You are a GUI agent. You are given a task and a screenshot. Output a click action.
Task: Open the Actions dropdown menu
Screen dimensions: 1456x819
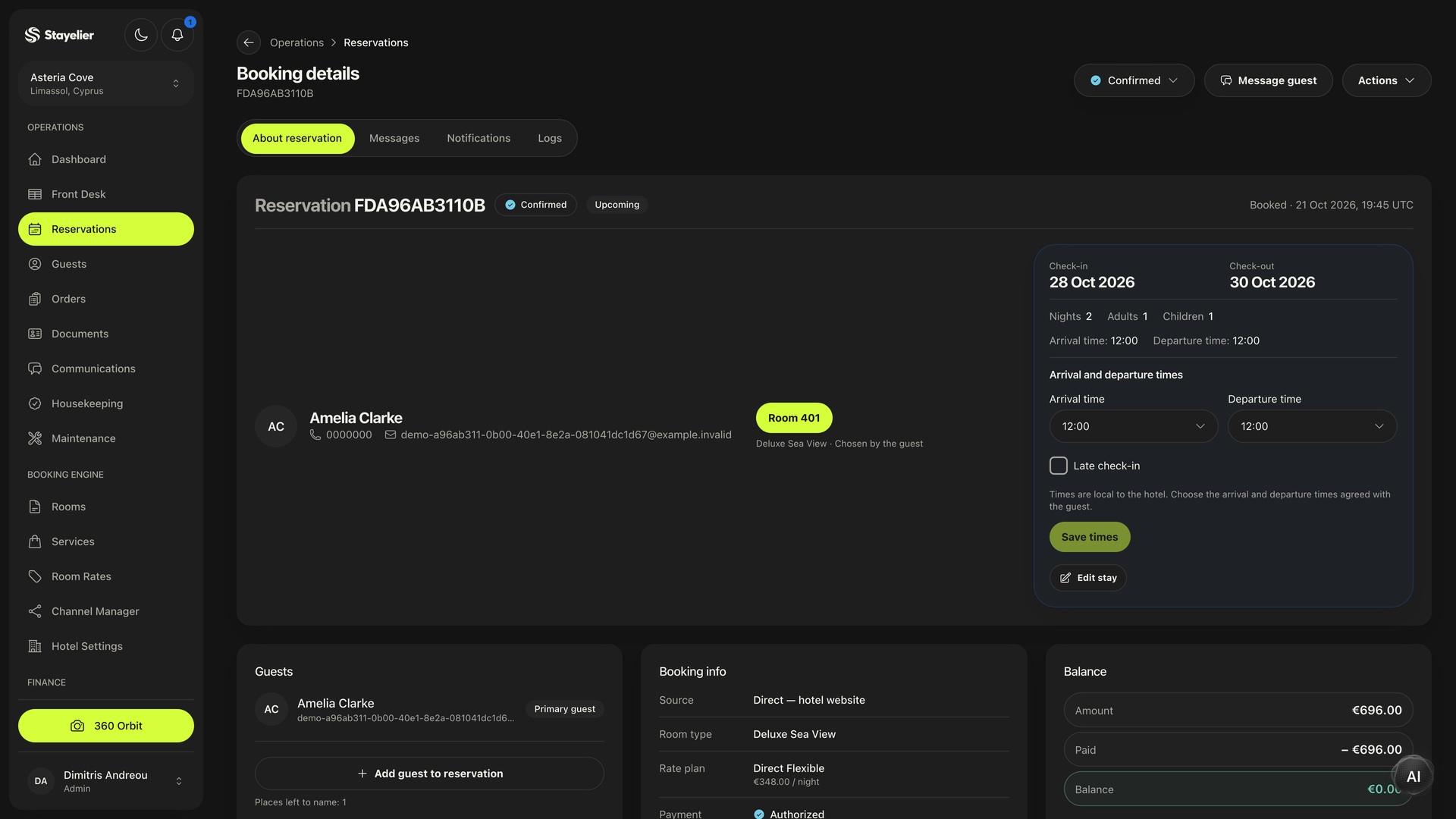[1386, 80]
